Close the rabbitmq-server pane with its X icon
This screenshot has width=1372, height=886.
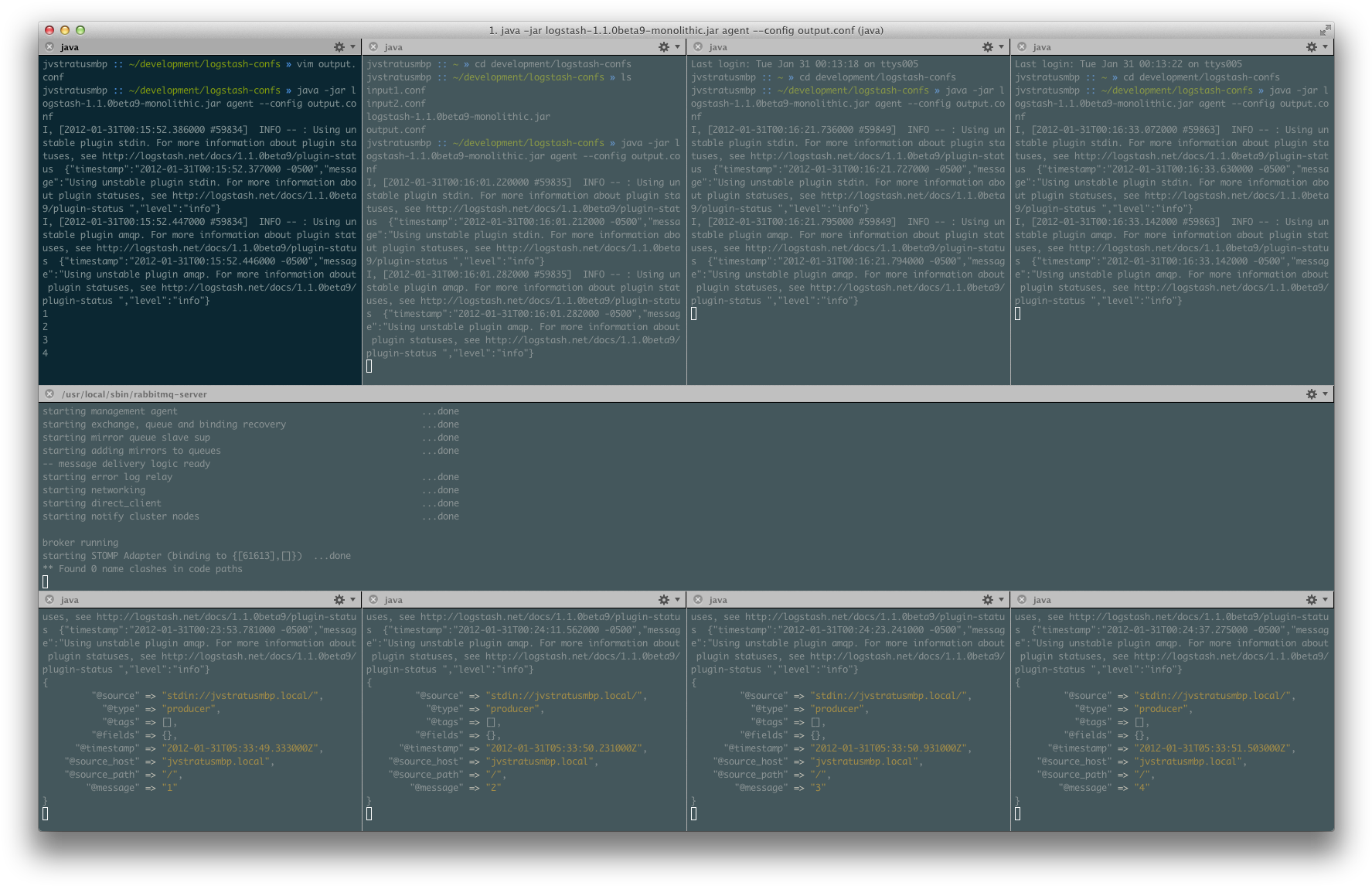click(50, 394)
